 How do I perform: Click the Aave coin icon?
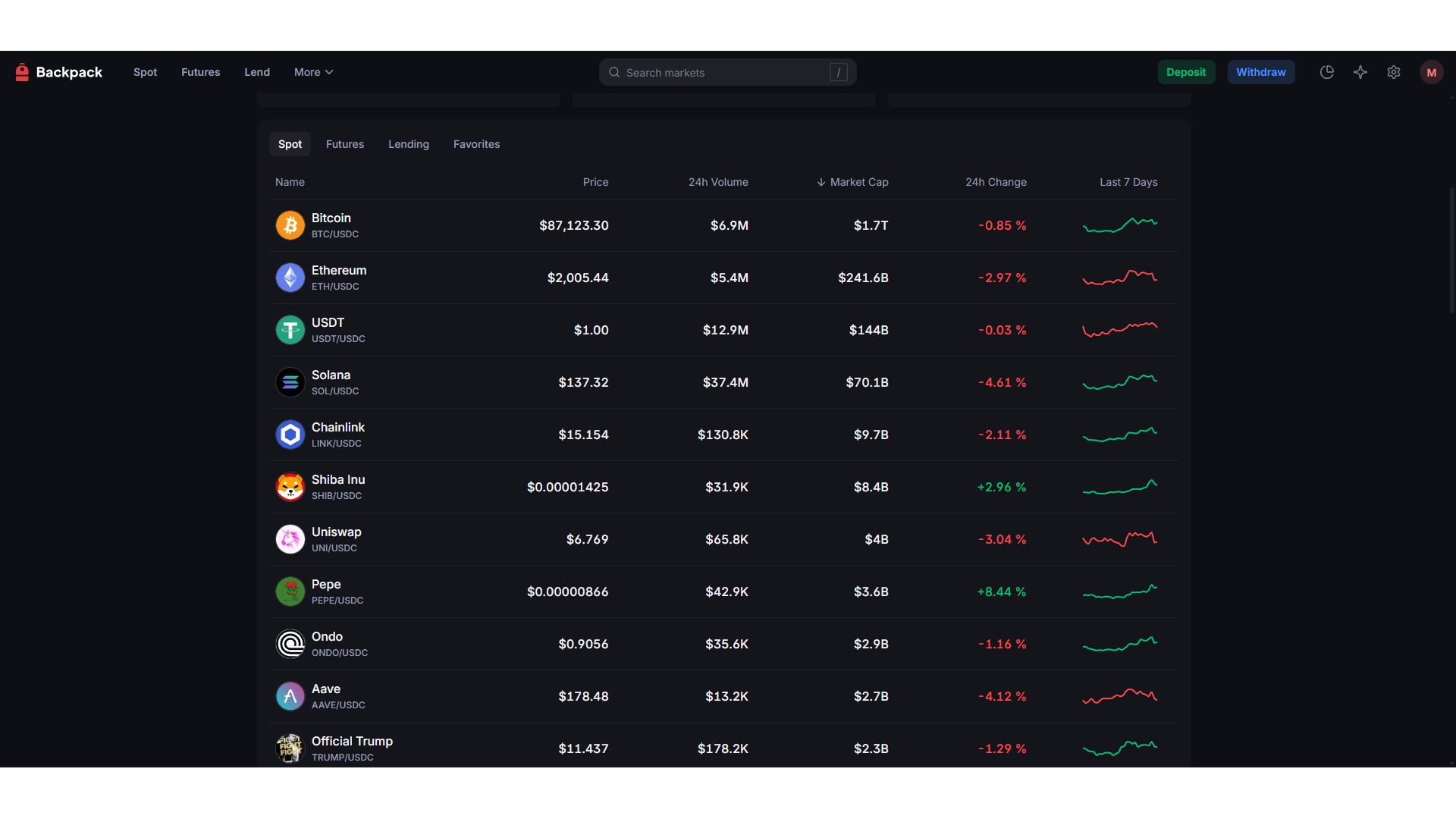click(x=290, y=696)
